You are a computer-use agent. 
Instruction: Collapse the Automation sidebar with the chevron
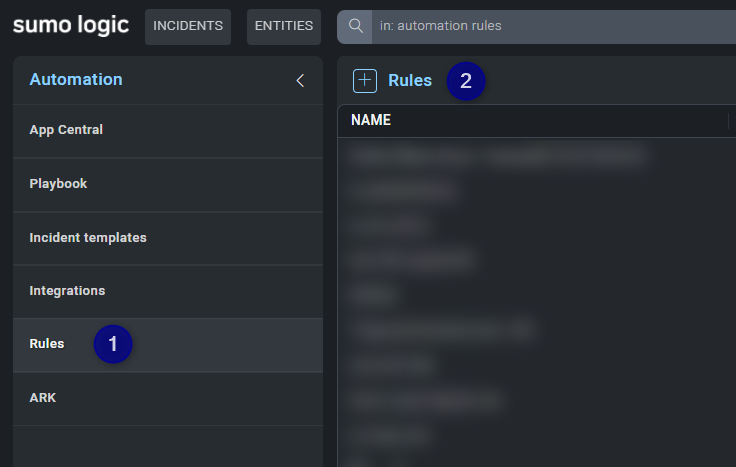tap(299, 81)
